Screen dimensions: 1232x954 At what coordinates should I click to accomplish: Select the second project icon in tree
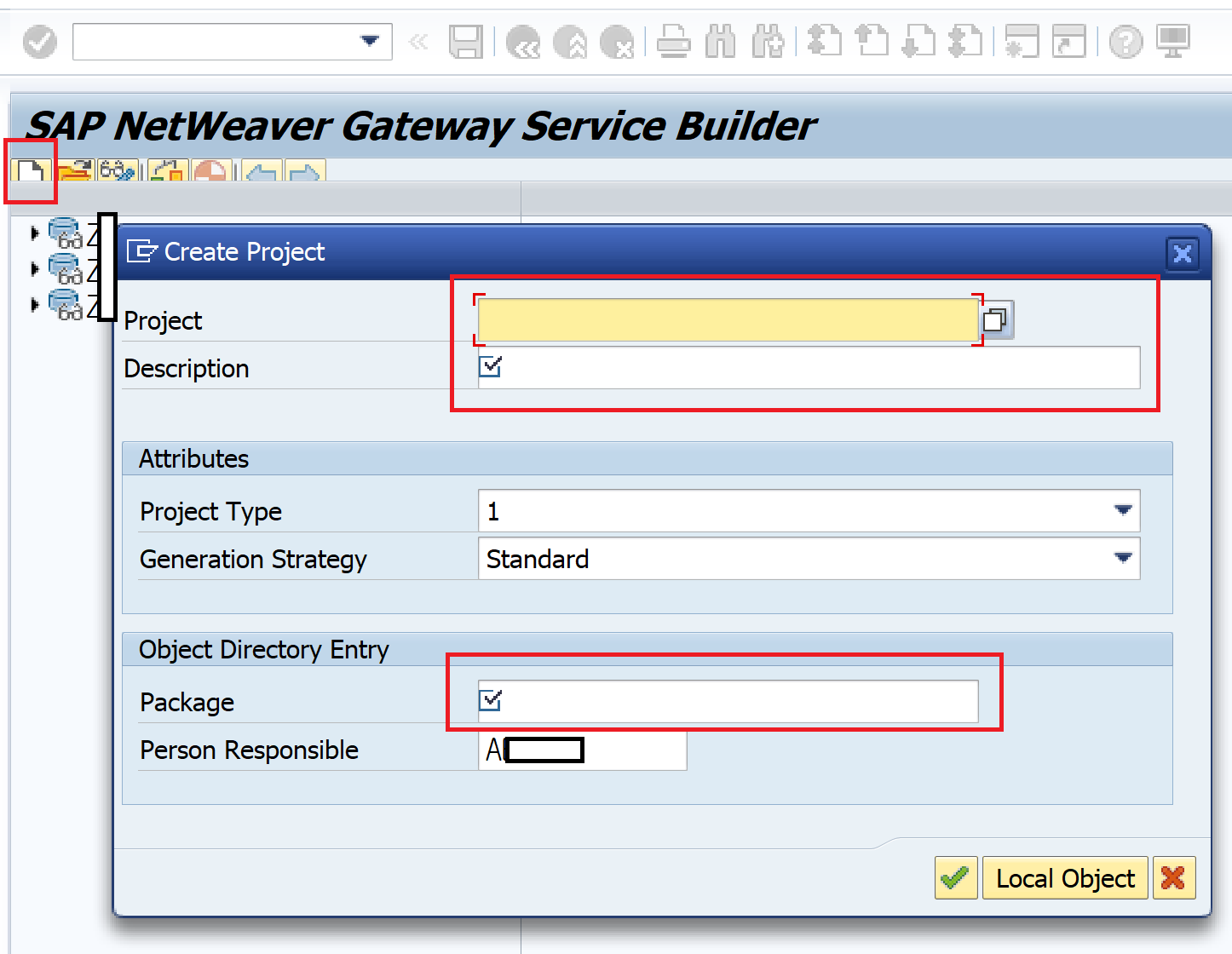66,268
